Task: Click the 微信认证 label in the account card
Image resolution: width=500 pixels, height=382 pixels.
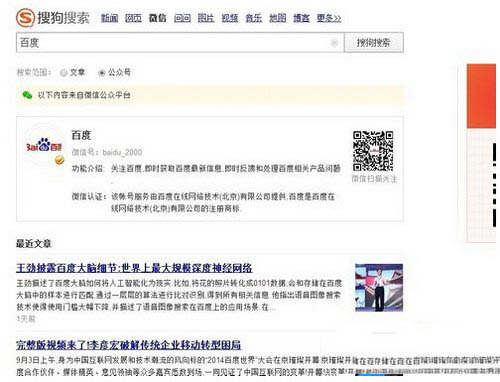Action: click(x=89, y=196)
